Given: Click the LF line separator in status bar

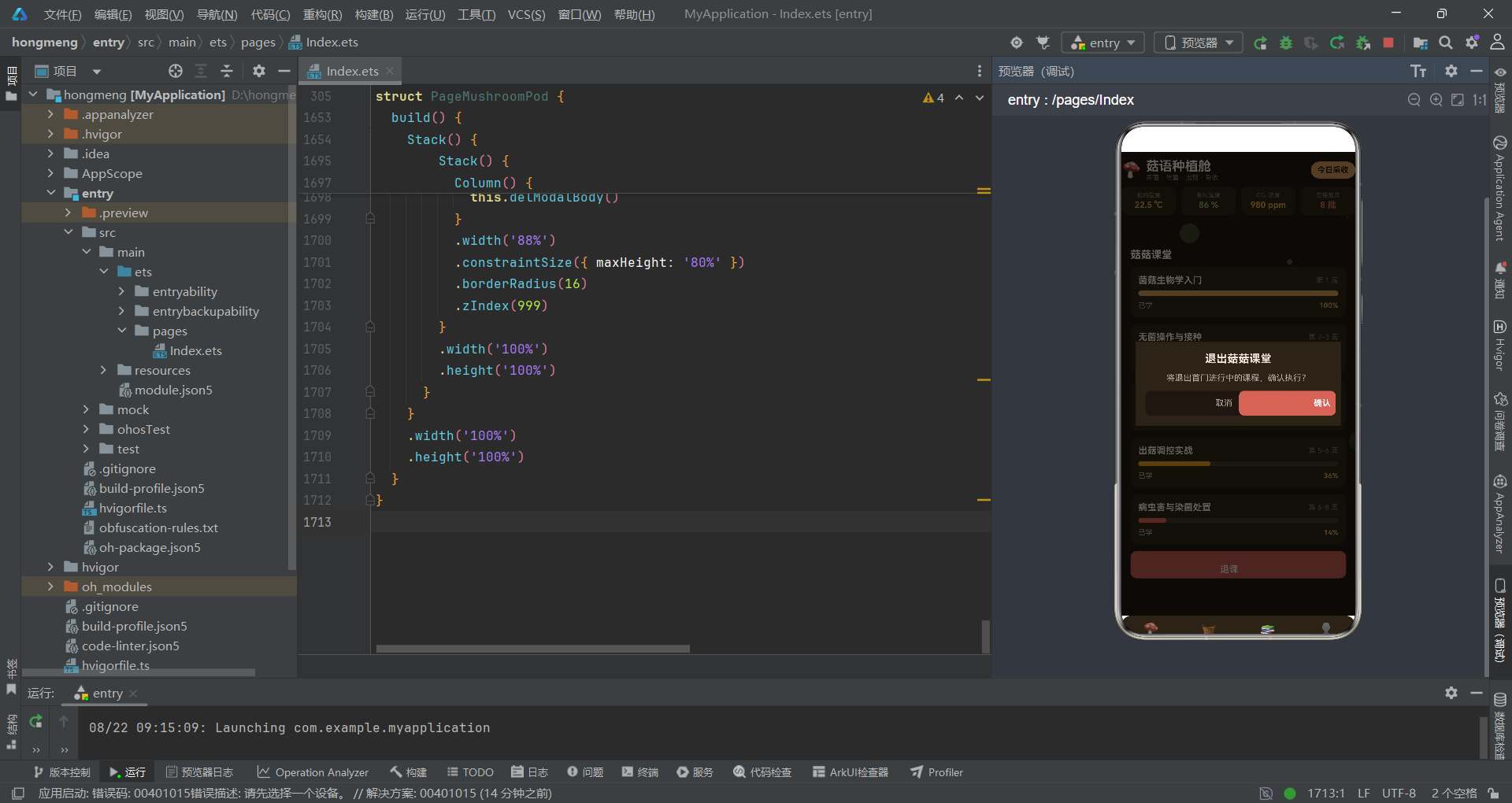Looking at the screenshot, I should click(1364, 793).
